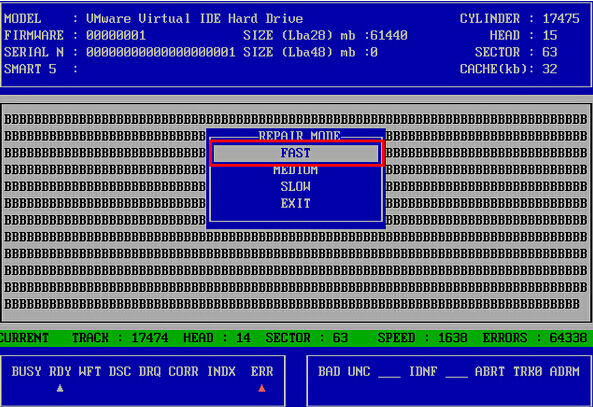The width and height of the screenshot is (593, 407).
Task: Click the ABRT error flag
Action: tap(490, 371)
